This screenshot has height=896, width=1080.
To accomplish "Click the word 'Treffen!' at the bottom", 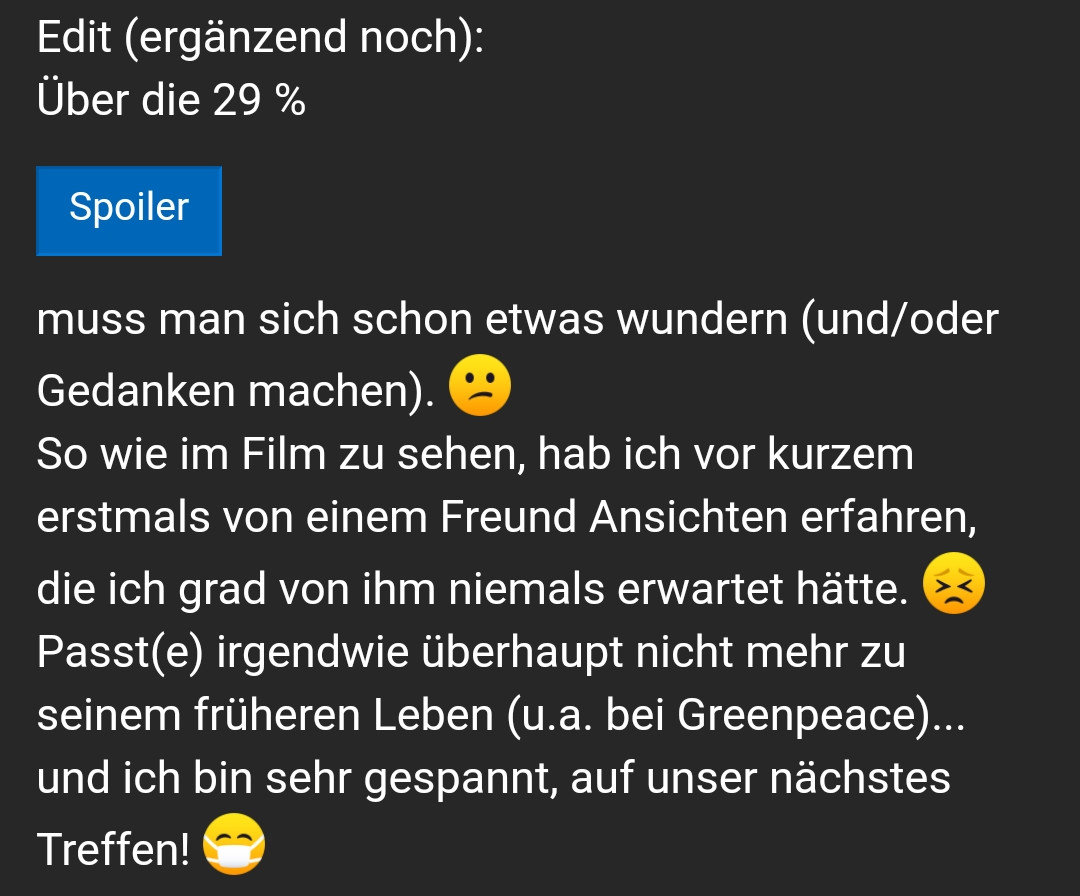I will pos(113,848).
